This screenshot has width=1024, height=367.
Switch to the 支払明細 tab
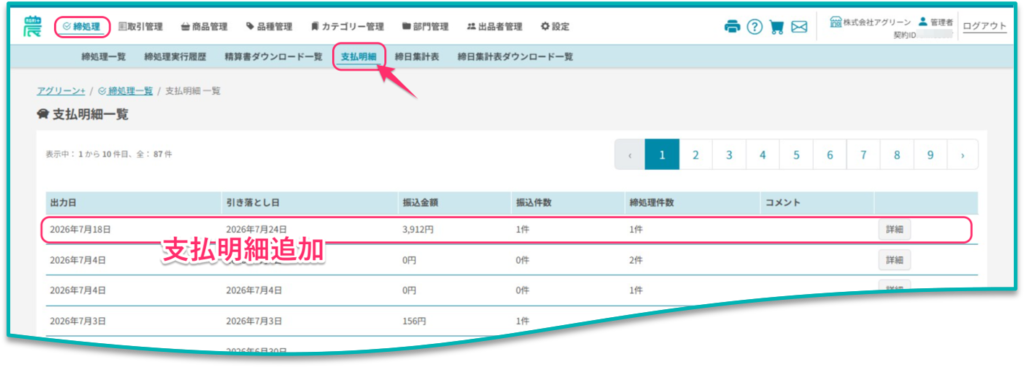359,57
